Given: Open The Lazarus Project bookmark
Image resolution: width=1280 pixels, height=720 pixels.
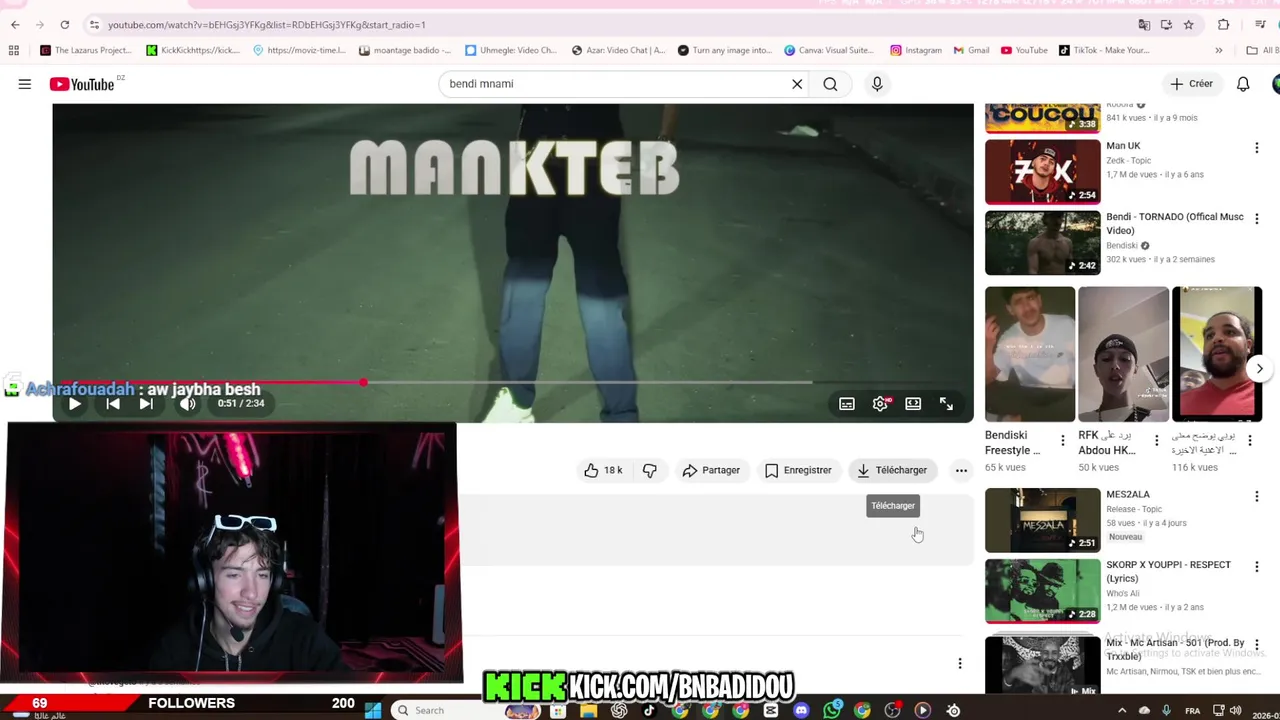Looking at the screenshot, I should point(86,50).
